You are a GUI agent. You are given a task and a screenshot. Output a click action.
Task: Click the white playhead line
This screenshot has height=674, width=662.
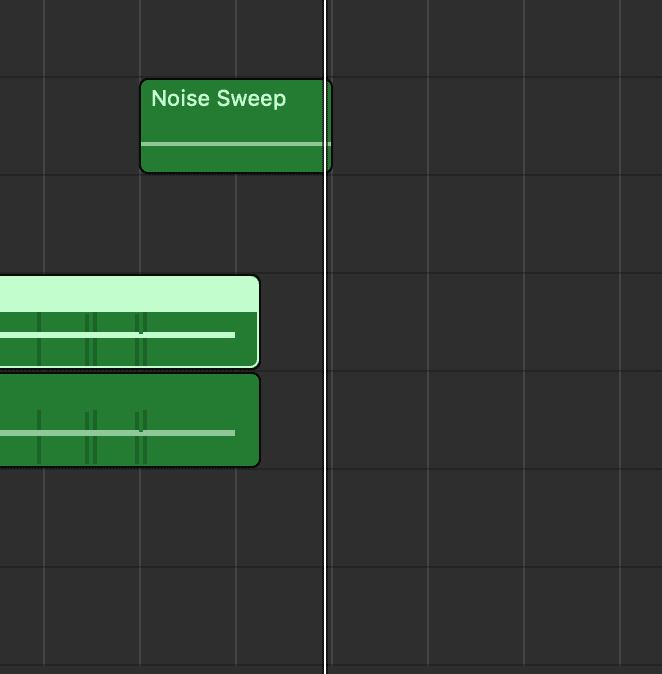(325, 337)
